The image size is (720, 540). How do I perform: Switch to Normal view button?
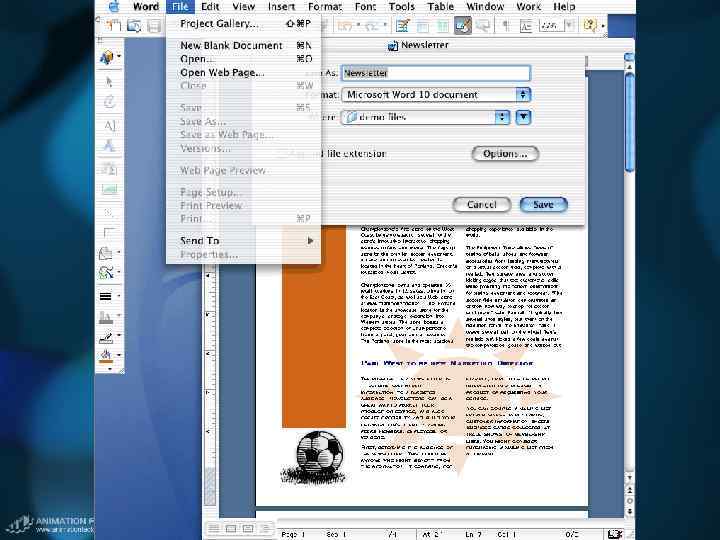point(214,529)
